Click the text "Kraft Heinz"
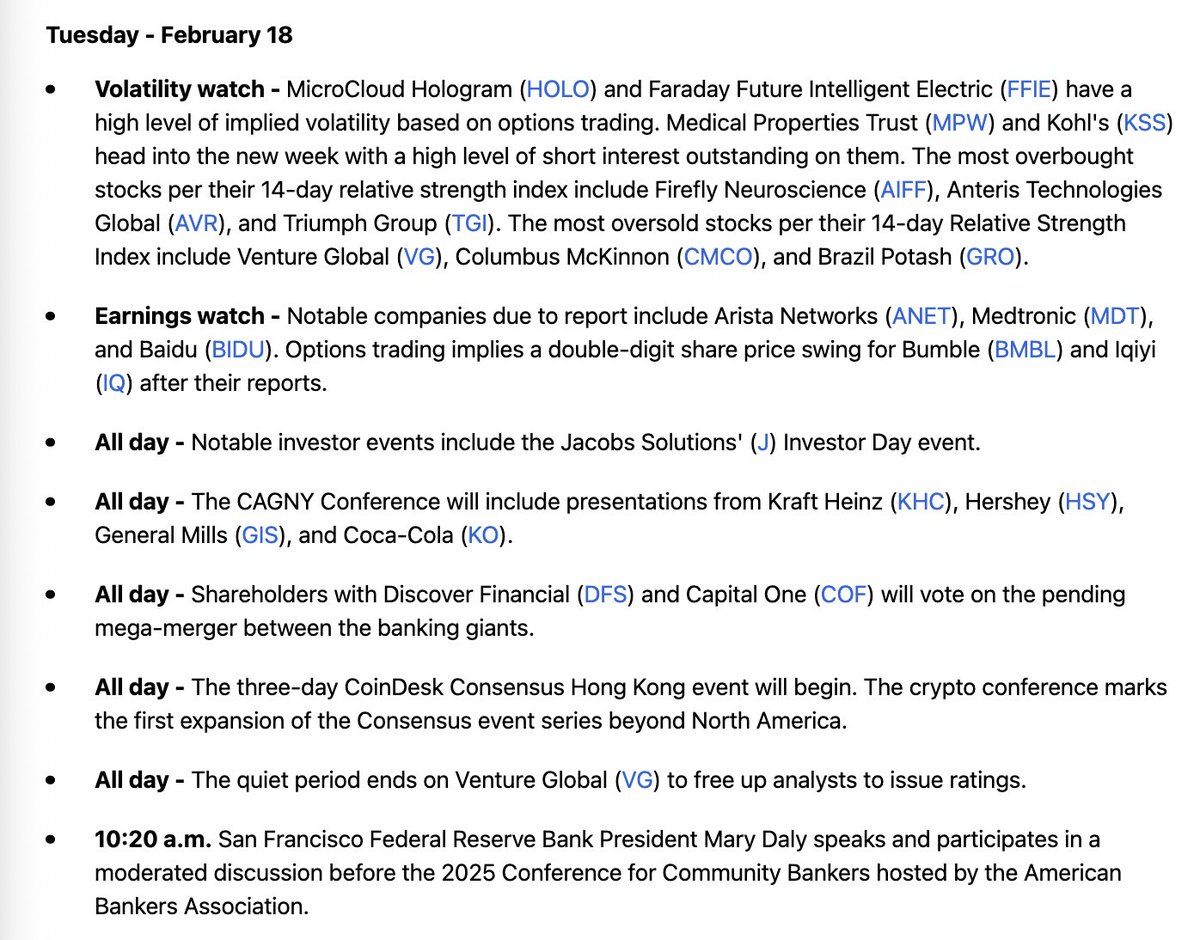The image size is (1200, 940). click(x=825, y=502)
